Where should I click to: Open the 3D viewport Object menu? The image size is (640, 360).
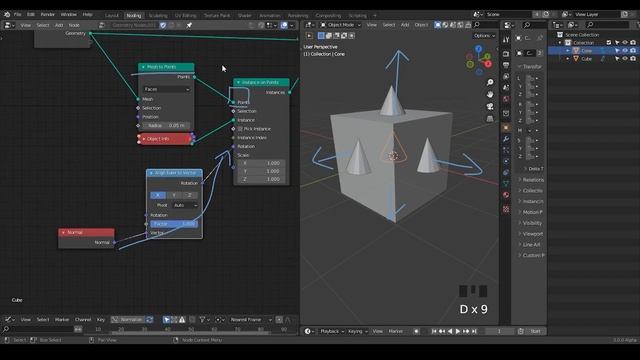tap(421, 25)
